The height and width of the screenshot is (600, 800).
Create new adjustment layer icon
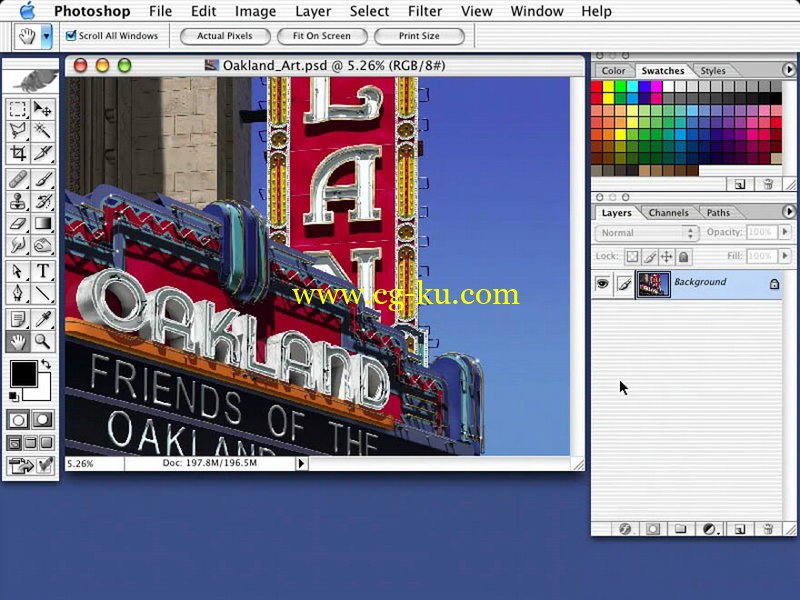click(710, 529)
